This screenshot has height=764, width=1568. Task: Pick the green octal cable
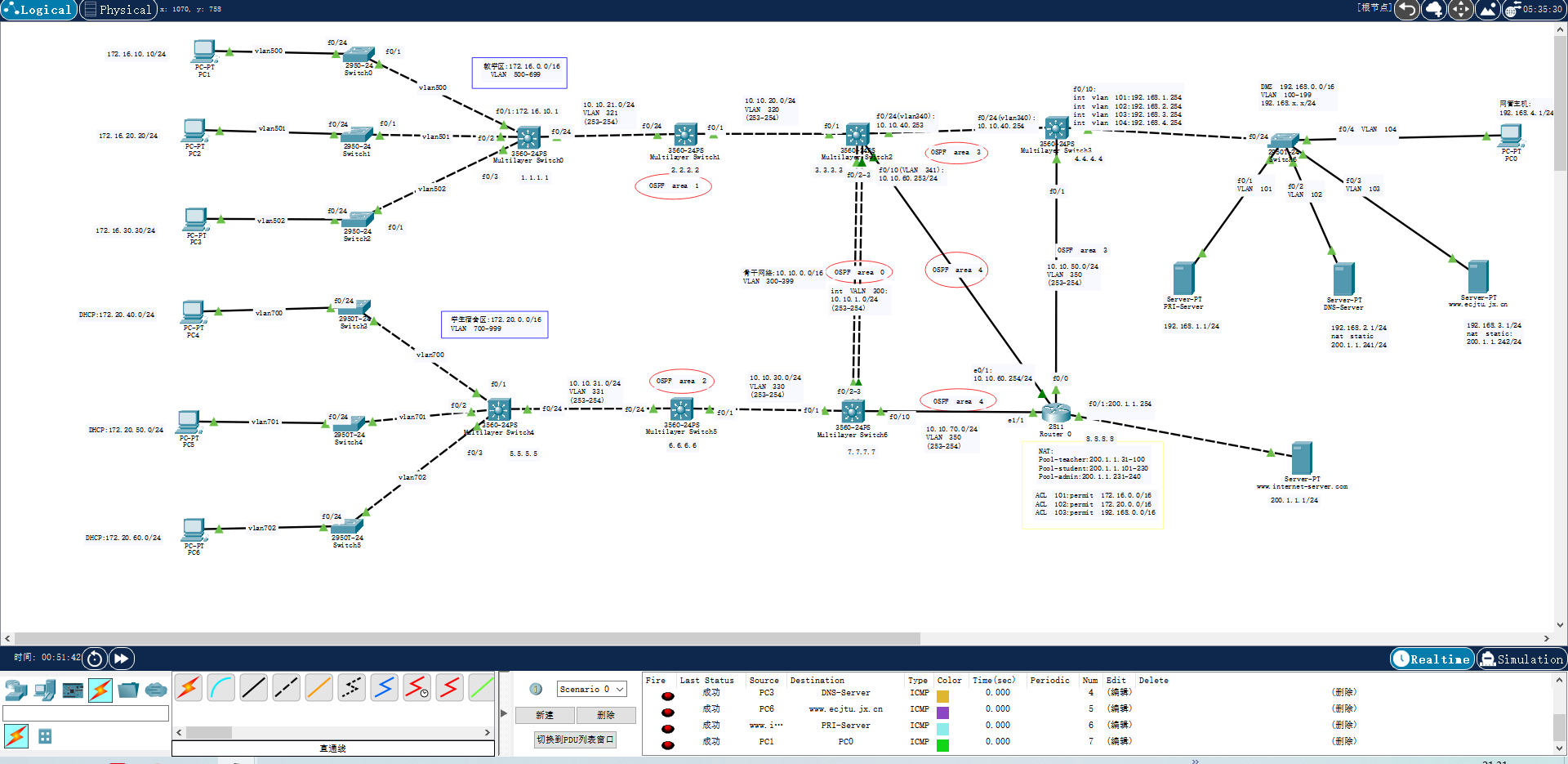pyautogui.click(x=482, y=688)
